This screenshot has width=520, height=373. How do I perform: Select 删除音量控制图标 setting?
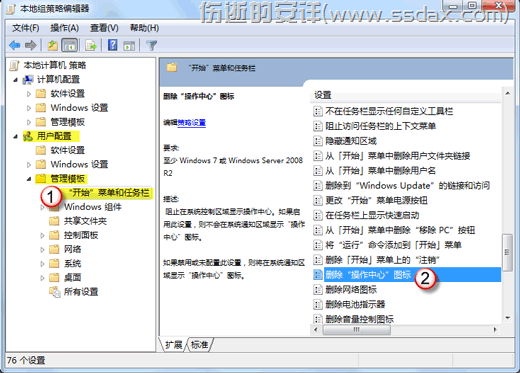359,319
